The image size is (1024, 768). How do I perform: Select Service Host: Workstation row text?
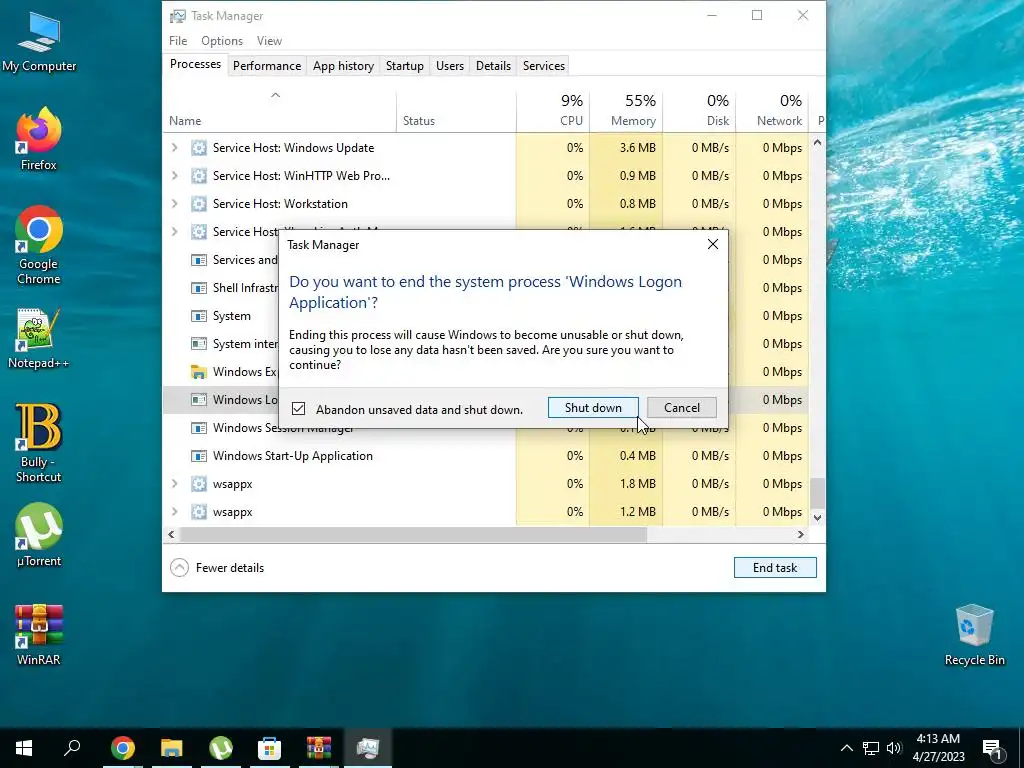point(280,204)
